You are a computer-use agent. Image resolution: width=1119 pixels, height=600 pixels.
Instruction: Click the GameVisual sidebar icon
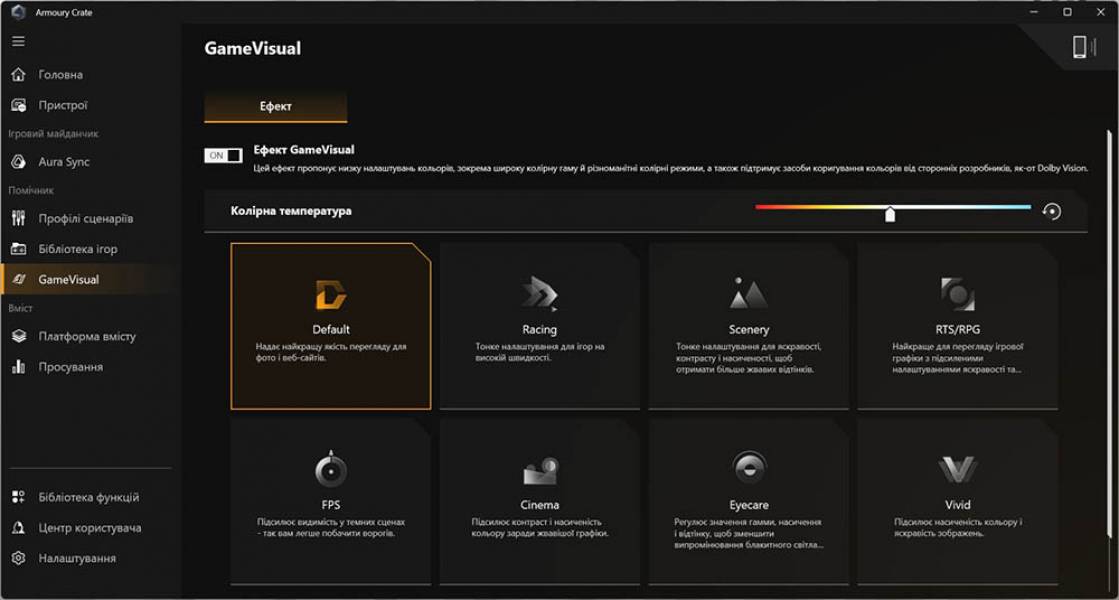(19, 280)
